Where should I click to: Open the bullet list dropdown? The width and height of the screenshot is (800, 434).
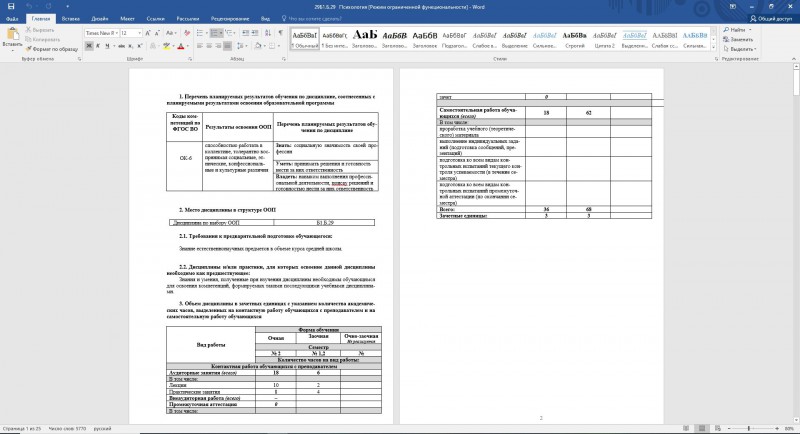pyautogui.click(x=206, y=33)
